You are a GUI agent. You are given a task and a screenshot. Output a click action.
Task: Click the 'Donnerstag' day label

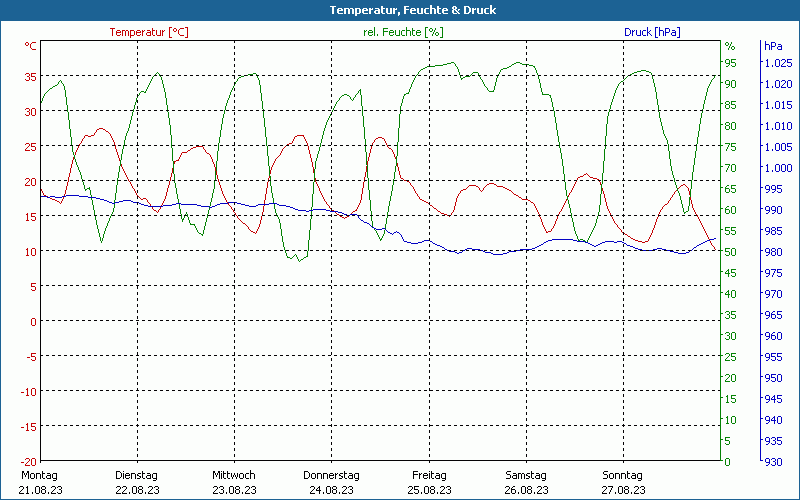pyautogui.click(x=331, y=475)
